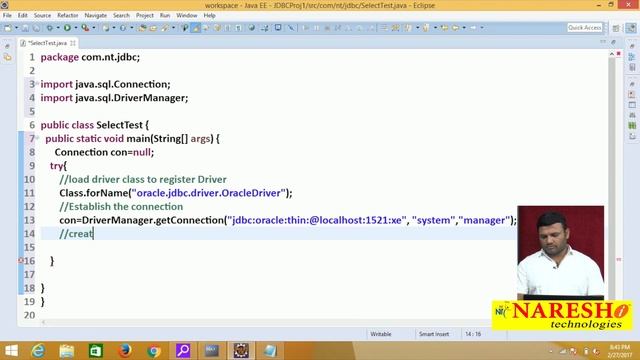The height and width of the screenshot is (360, 640).
Task: Click the Open Perspective icon
Action: 616,28
